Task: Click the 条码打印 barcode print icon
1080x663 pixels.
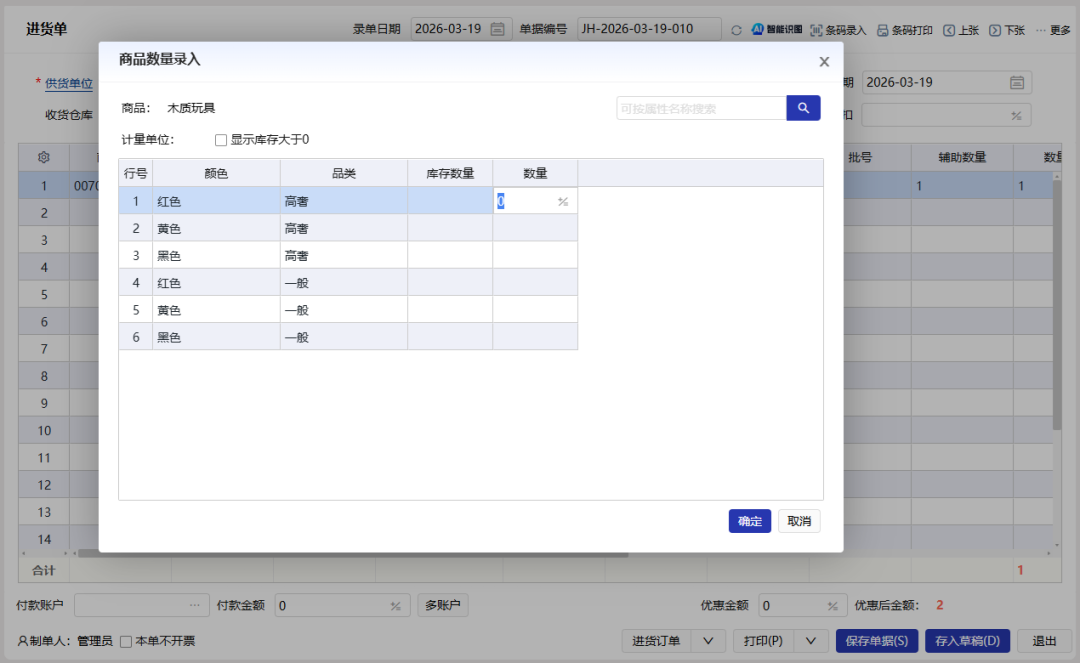Action: [x=881, y=29]
